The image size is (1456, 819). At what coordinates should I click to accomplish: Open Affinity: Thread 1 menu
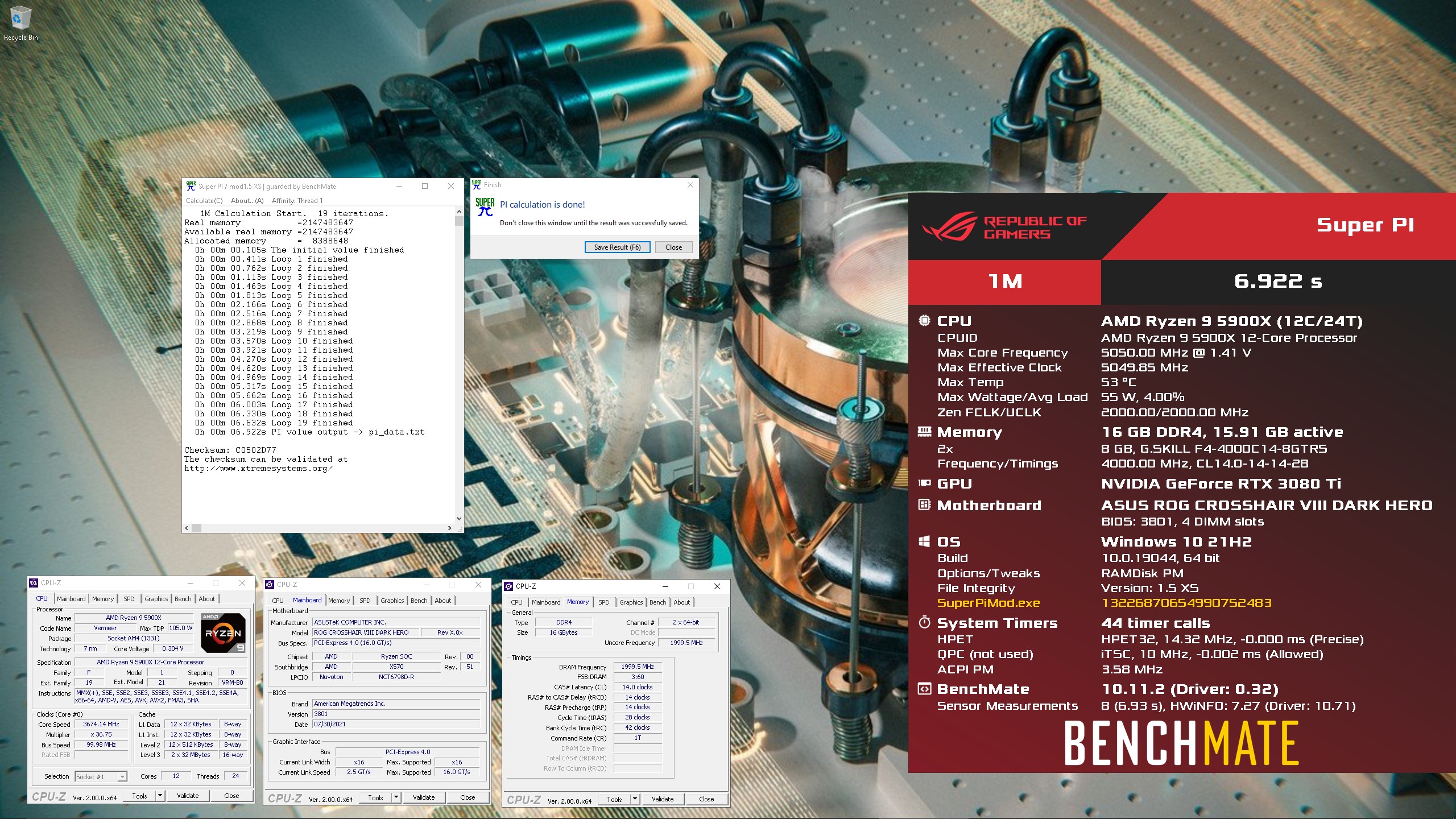tap(297, 201)
